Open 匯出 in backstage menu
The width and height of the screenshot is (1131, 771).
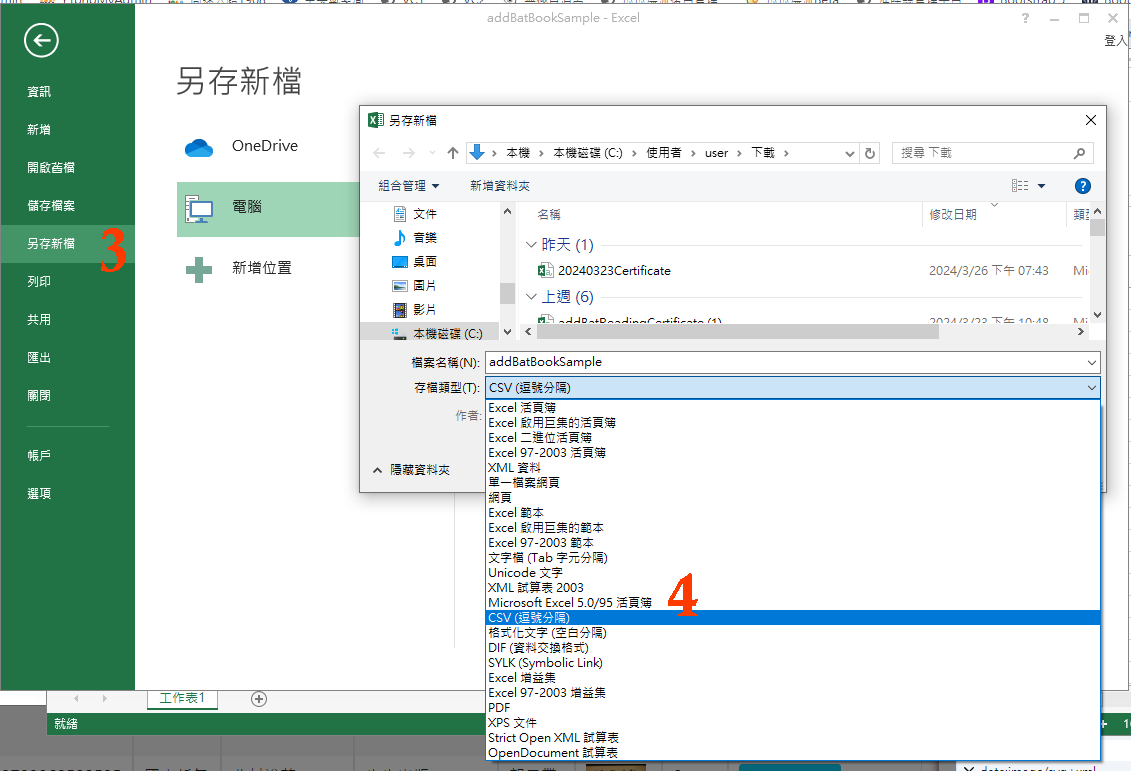(x=39, y=358)
